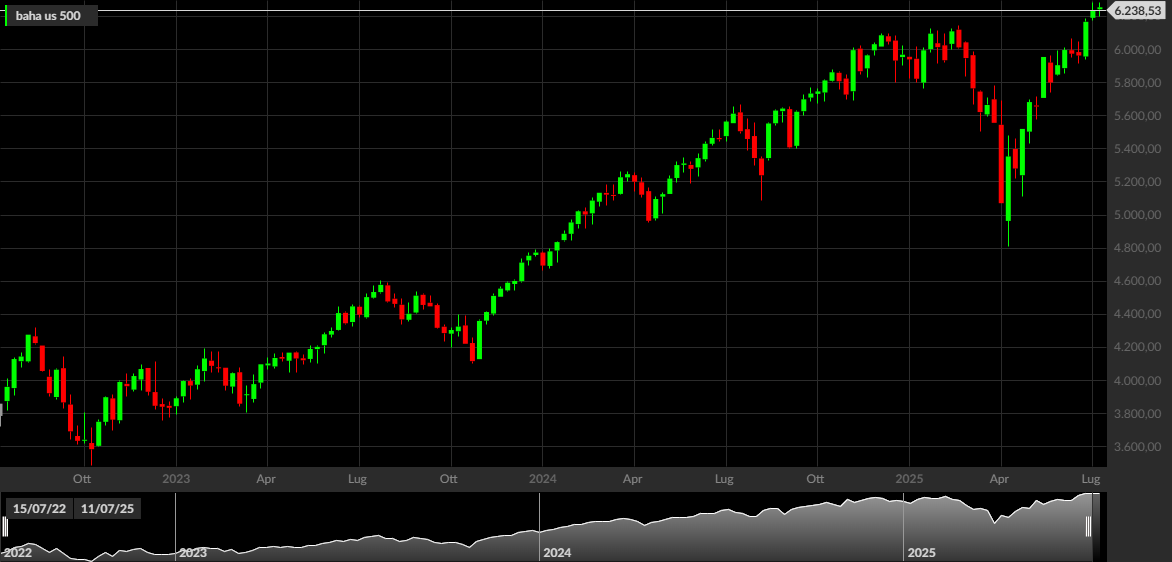1172x562 pixels.
Task: Click the 4.200,00 price axis label
Action: (x=1137, y=348)
